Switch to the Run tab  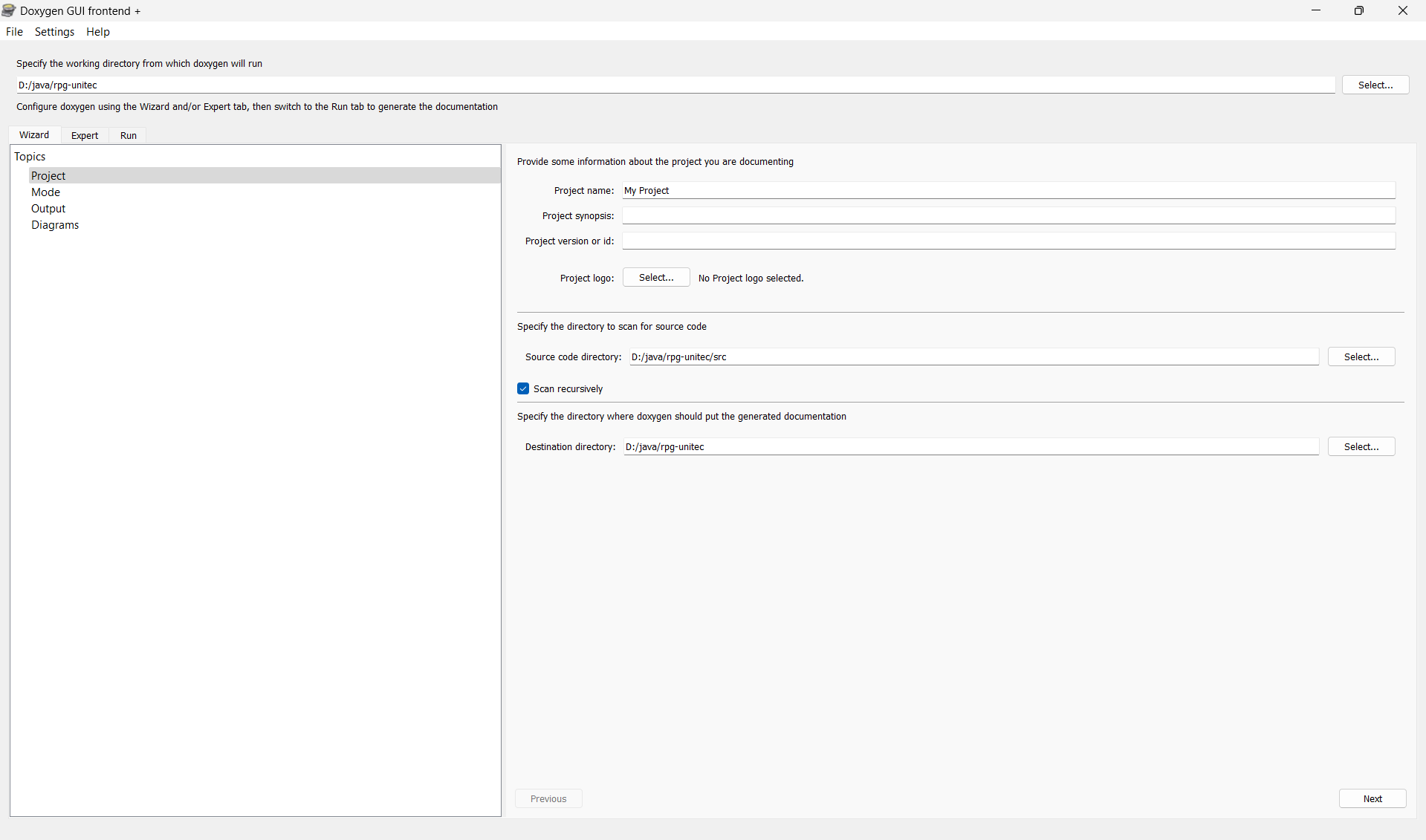(x=129, y=135)
